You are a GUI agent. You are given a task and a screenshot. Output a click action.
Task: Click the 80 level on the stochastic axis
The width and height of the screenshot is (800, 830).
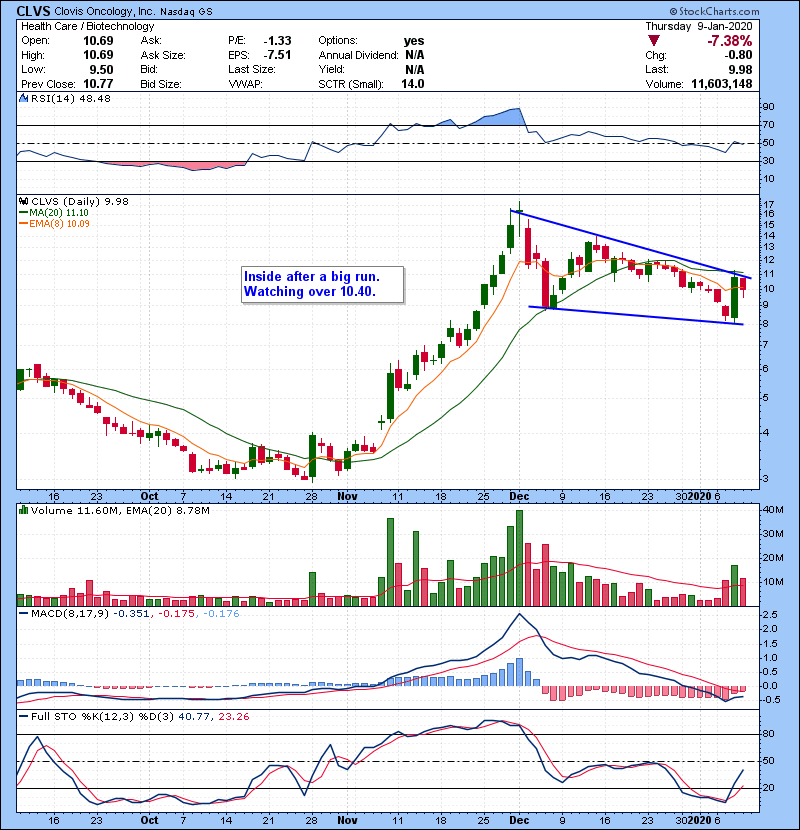768,734
